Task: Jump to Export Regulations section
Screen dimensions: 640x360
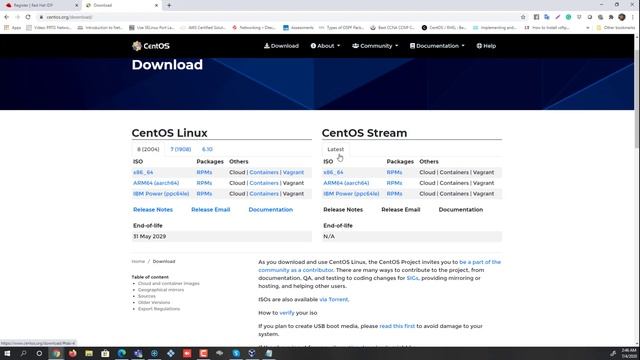Action: (x=159, y=309)
